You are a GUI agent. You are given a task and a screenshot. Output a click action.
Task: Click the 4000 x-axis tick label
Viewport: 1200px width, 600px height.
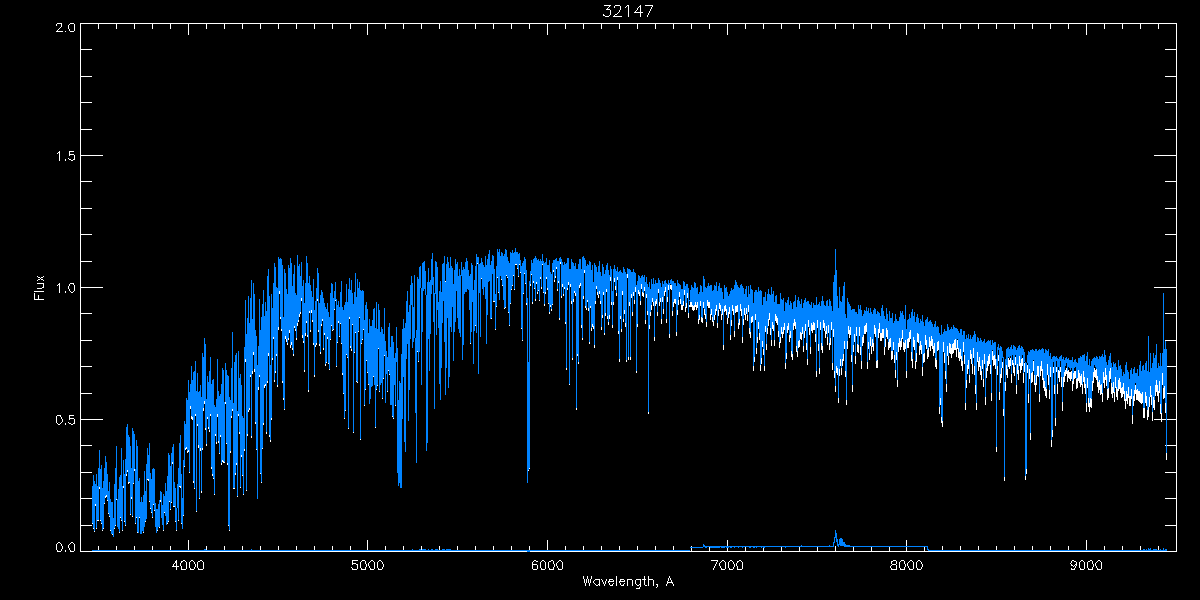point(188,565)
